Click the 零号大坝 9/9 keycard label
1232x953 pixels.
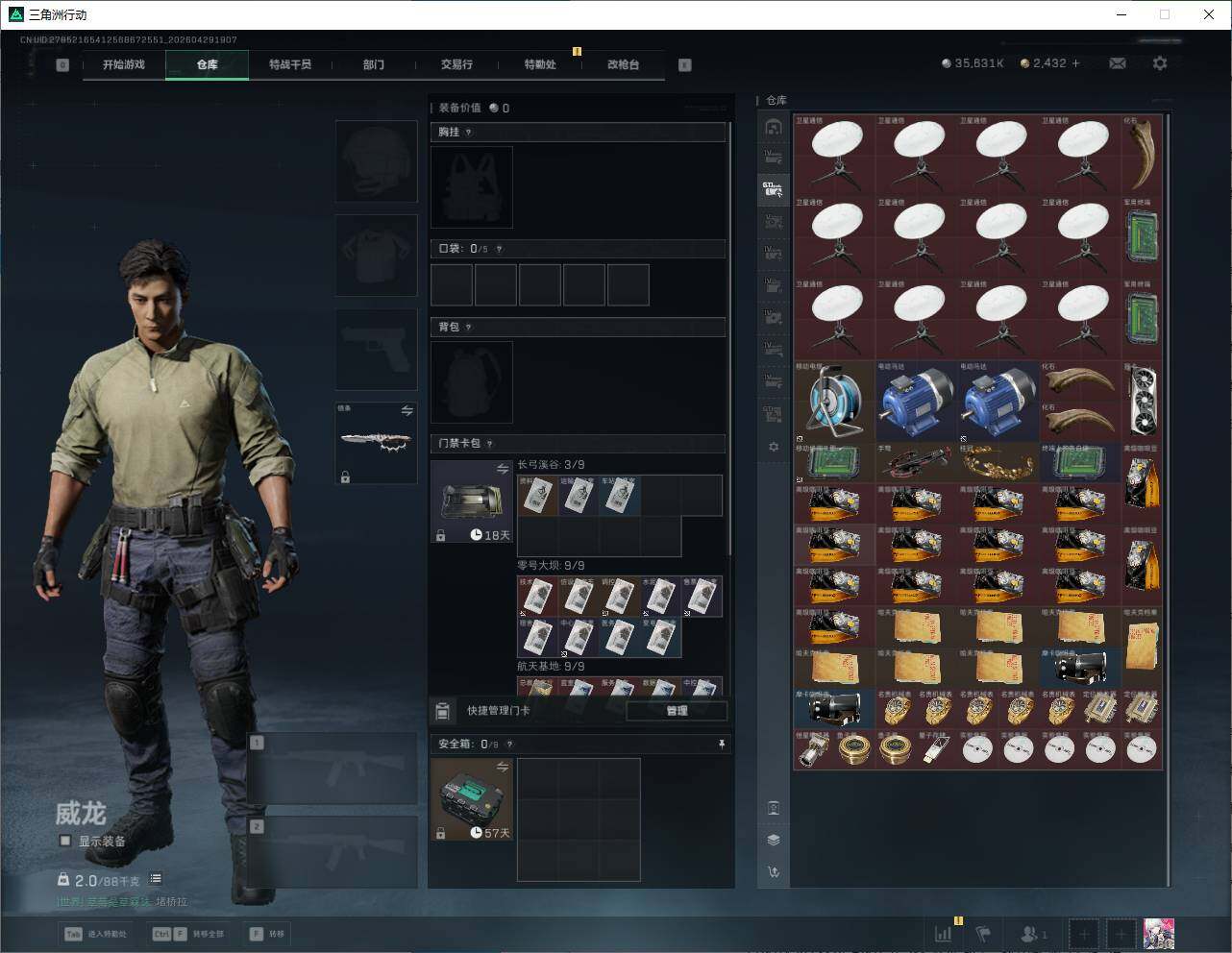551,566
